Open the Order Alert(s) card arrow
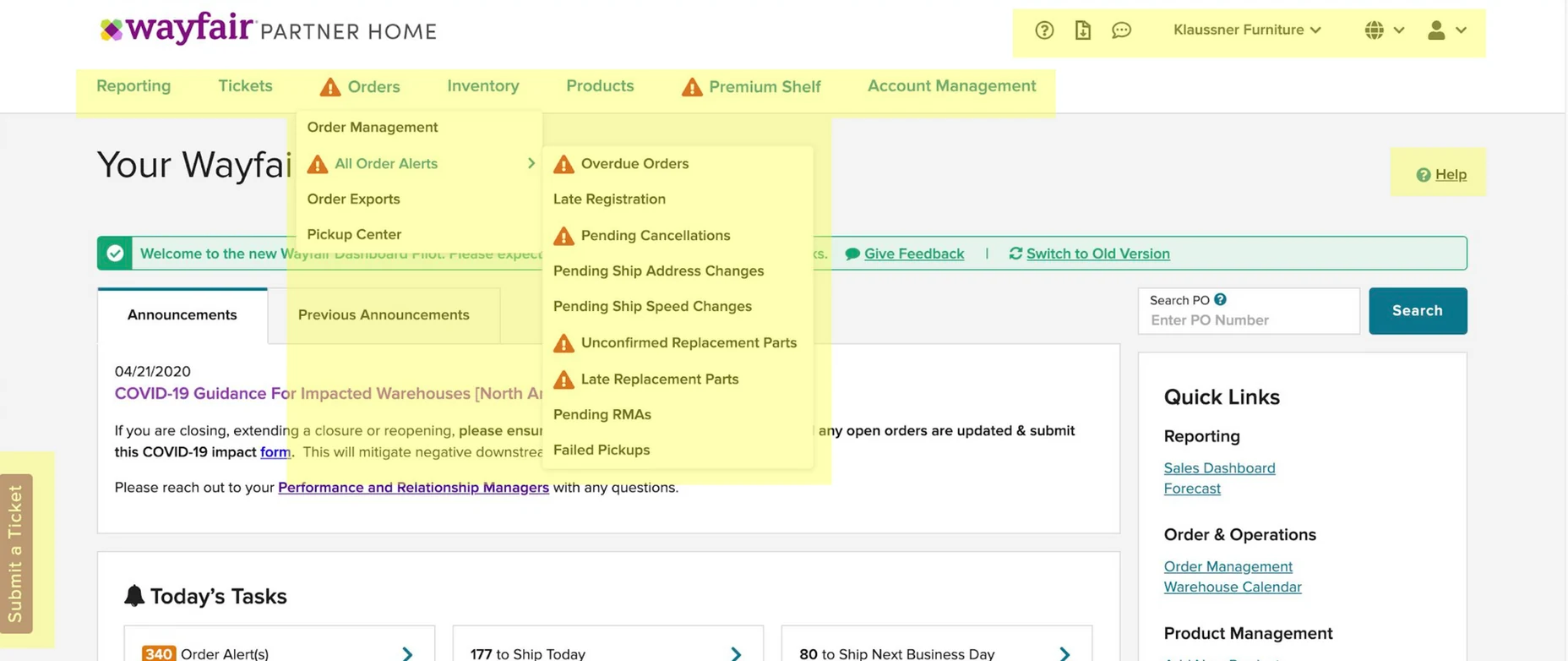 tap(407, 654)
